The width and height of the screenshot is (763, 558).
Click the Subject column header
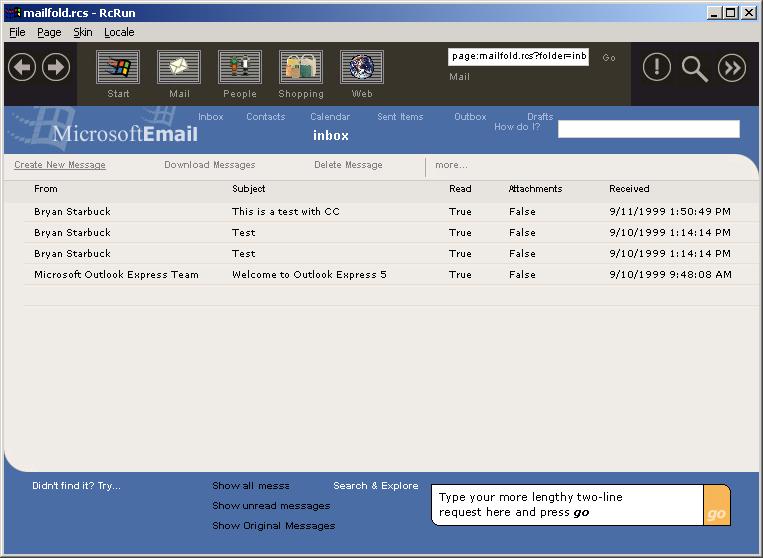pyautogui.click(x=249, y=189)
